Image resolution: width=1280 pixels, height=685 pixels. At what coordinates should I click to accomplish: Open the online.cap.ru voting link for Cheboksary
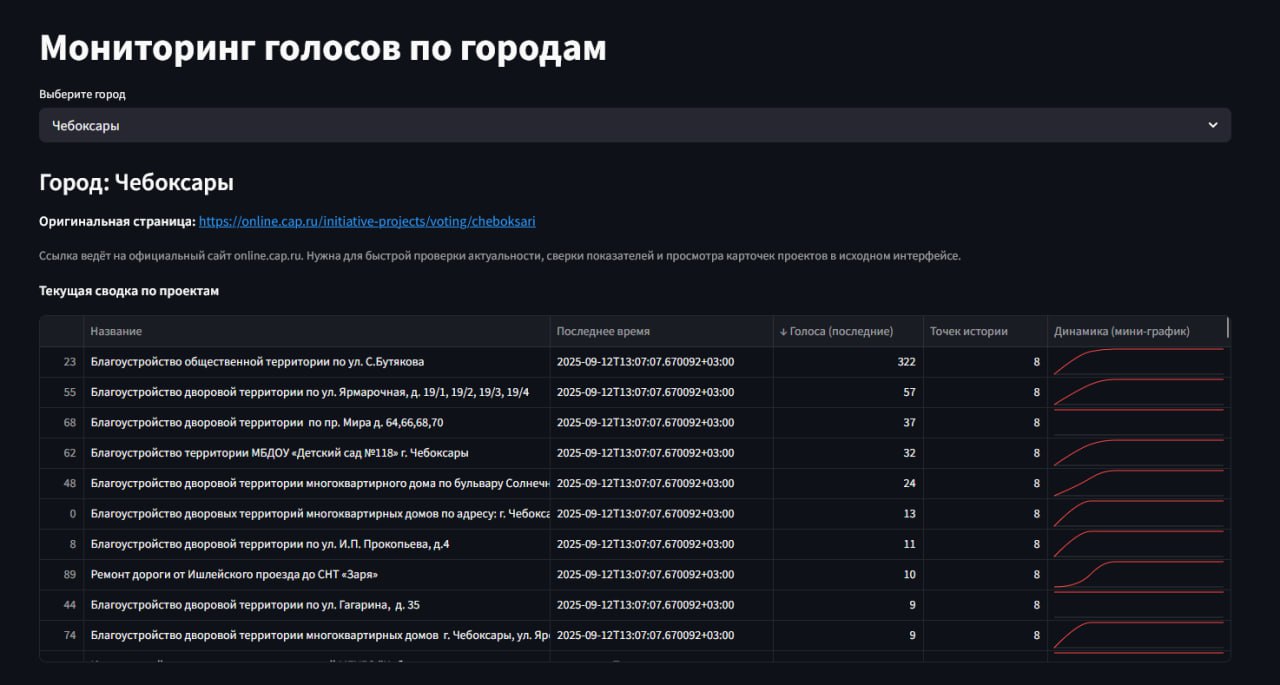click(367, 221)
